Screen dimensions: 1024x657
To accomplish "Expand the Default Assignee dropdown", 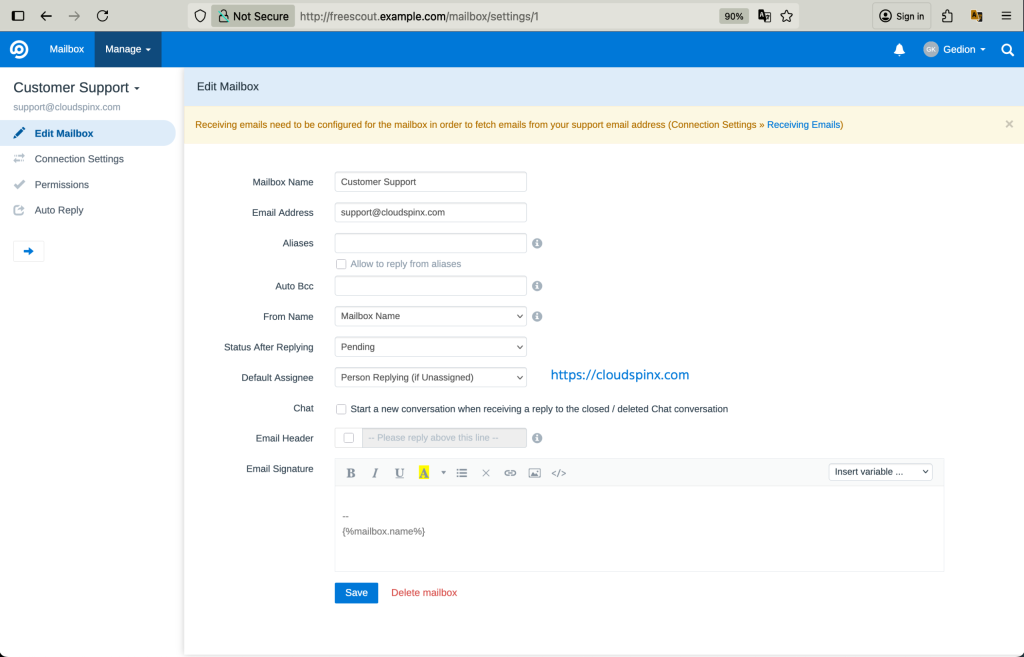I will click(430, 377).
